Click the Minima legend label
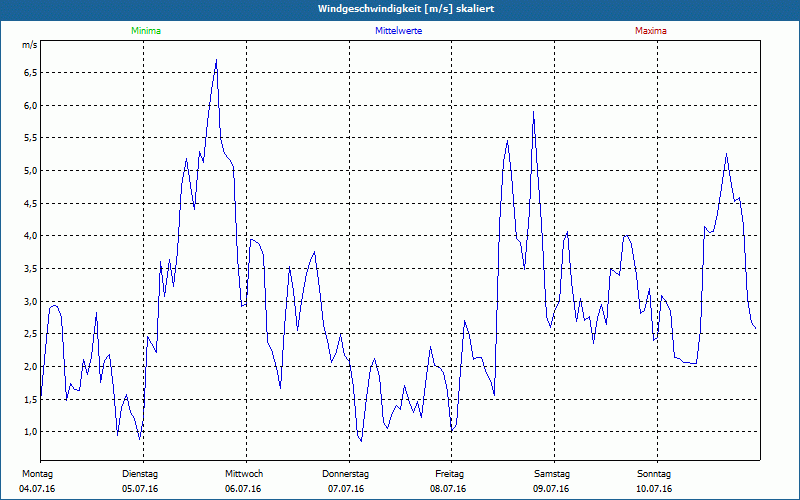The image size is (800, 500). pyautogui.click(x=146, y=31)
